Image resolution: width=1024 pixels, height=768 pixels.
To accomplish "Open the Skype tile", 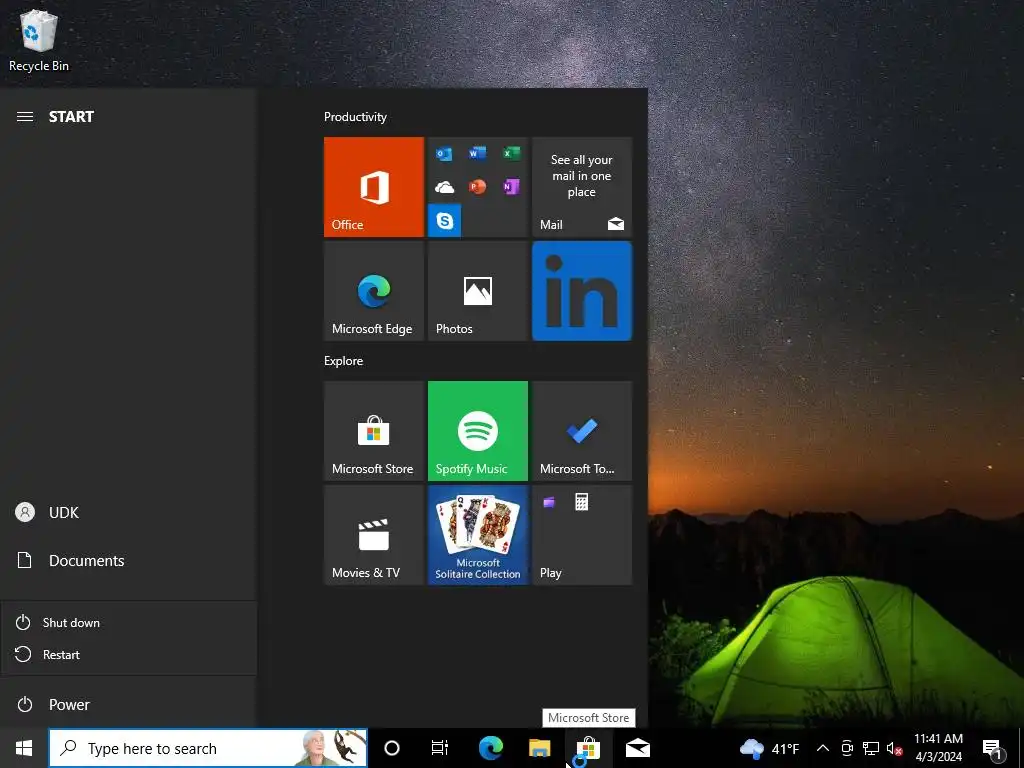I will pos(445,221).
